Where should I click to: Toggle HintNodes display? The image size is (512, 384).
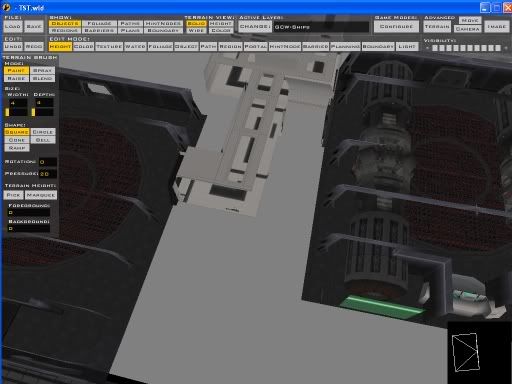click(163, 24)
